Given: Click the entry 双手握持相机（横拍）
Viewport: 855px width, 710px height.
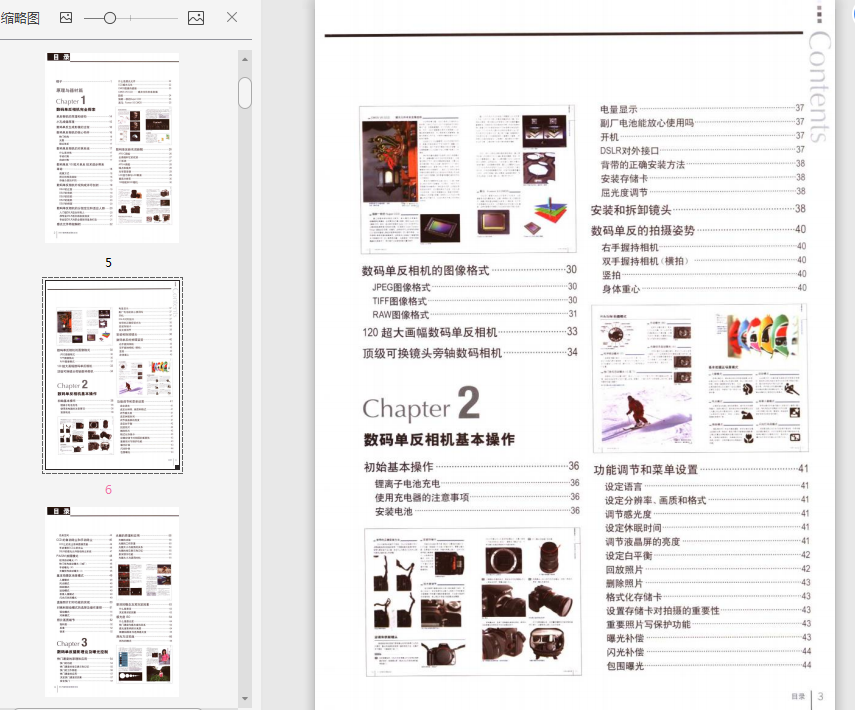Looking at the screenshot, I should click(645, 261).
